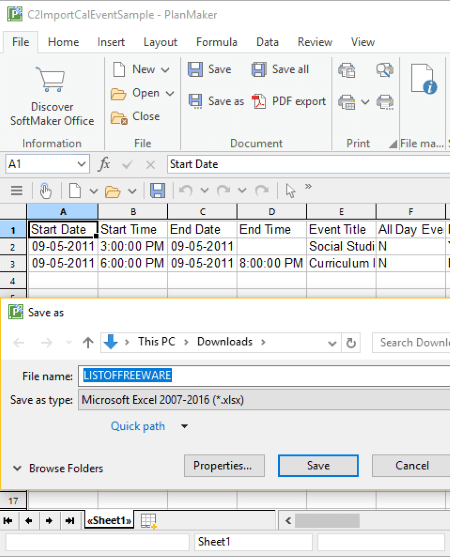Switch to the Layout ribbon tab

coord(160,42)
